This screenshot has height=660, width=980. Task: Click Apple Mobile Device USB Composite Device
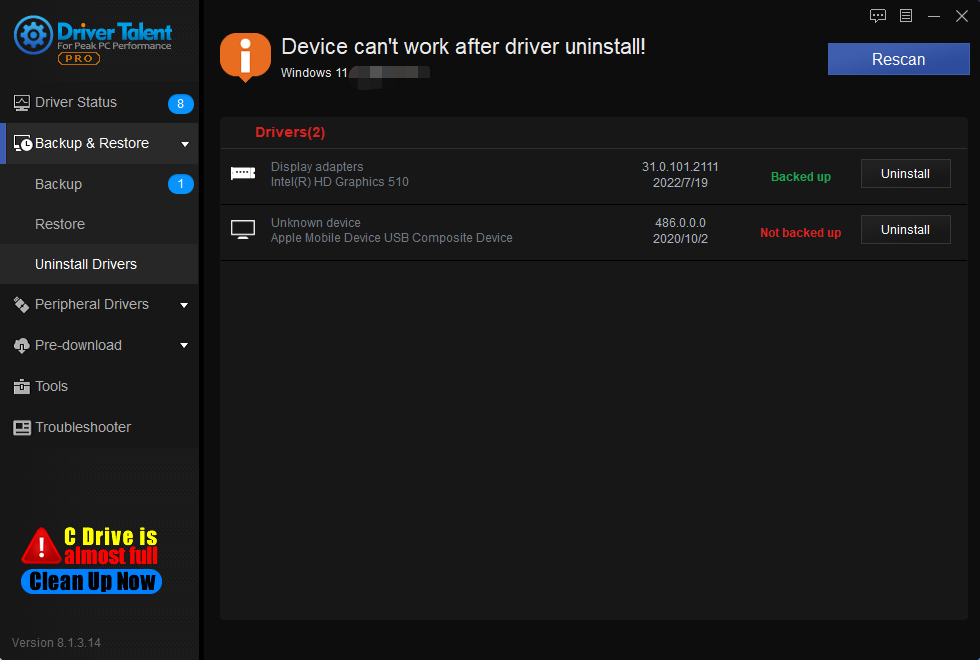(x=391, y=238)
